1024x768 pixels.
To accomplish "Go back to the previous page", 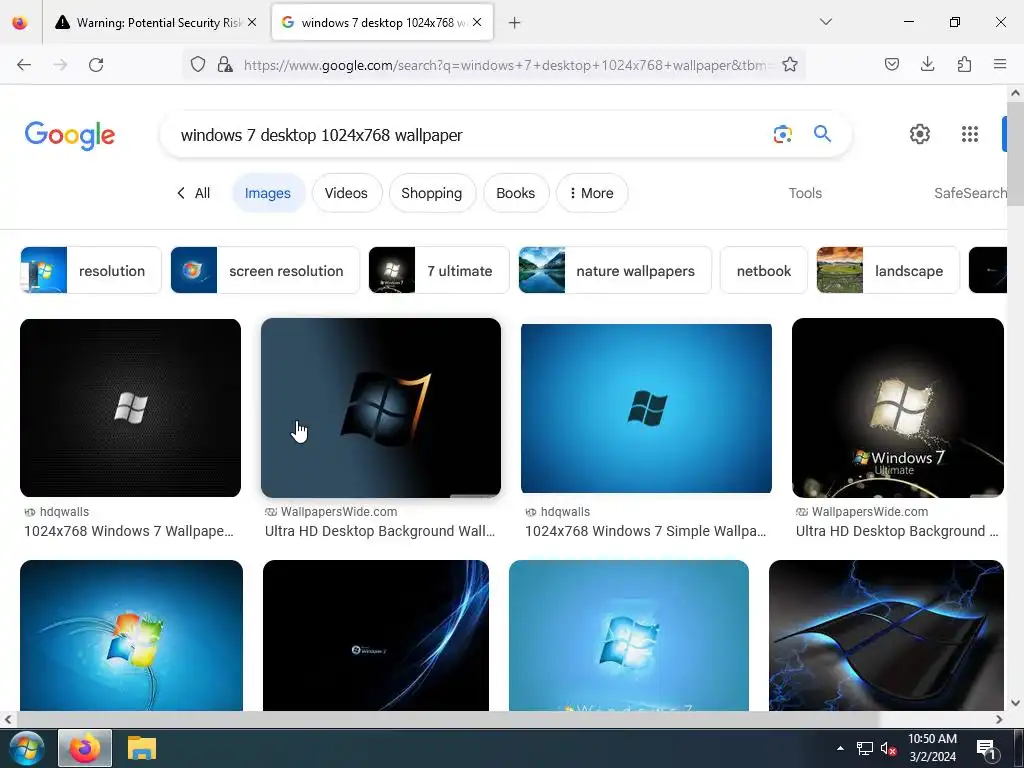I will [x=24, y=64].
